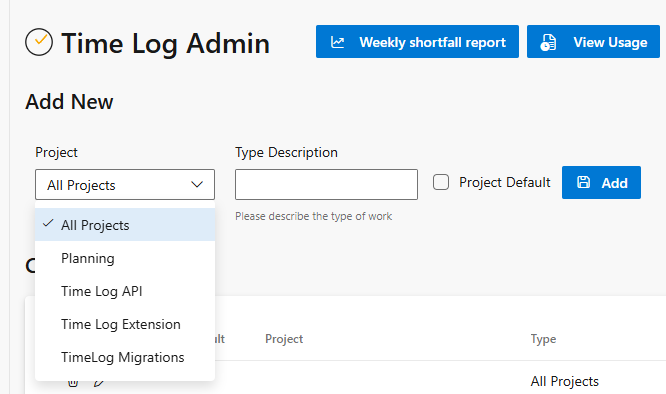Click the Time Log Admin heading
This screenshot has width=666, height=394.
pyautogui.click(x=165, y=43)
